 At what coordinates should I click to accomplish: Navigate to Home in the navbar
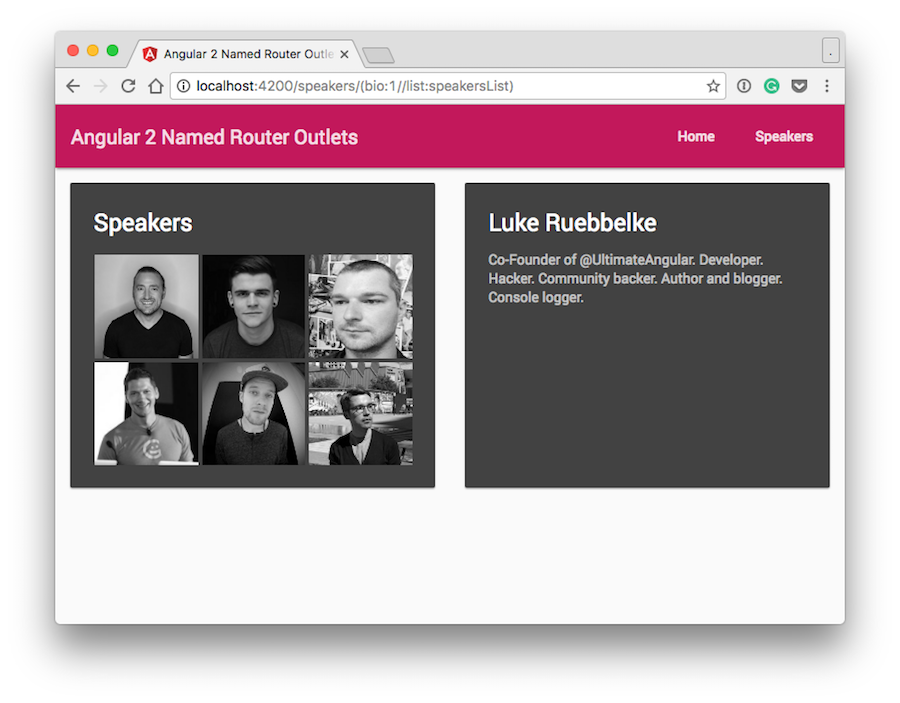tap(695, 137)
